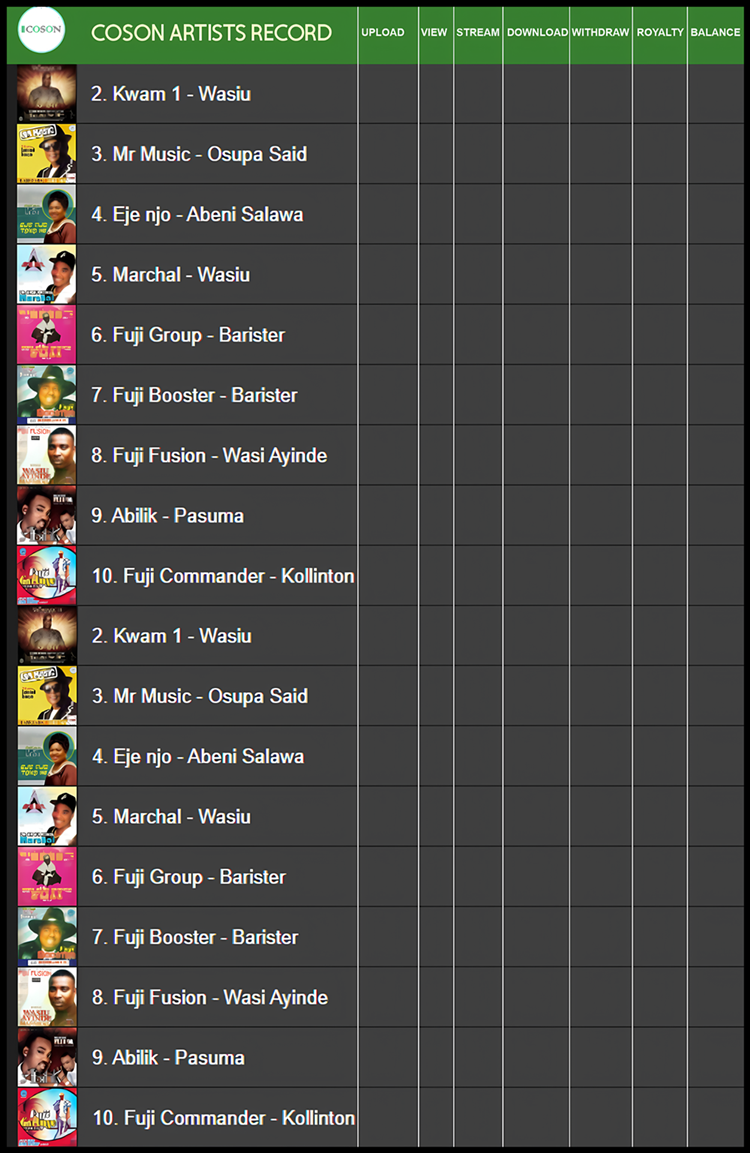The width and height of the screenshot is (750, 1153).
Task: Select the Download column header
Action: (x=537, y=32)
